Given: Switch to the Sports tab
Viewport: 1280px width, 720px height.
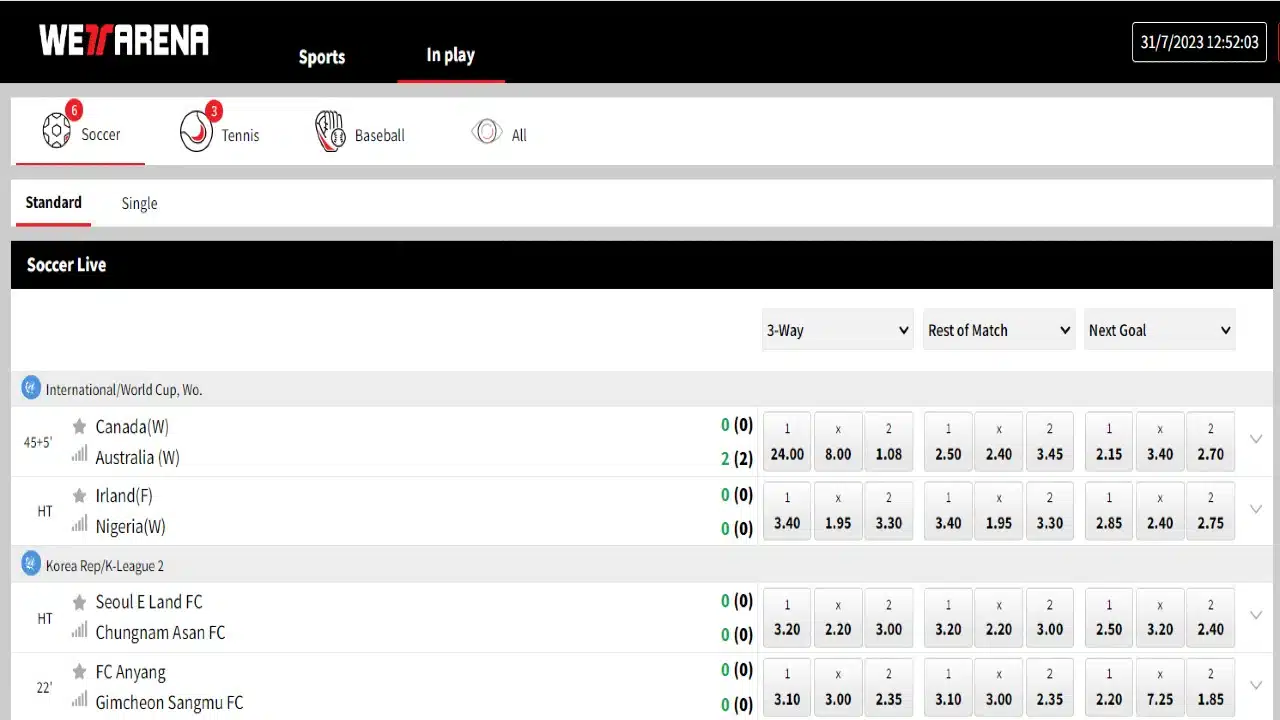Looking at the screenshot, I should (x=322, y=57).
